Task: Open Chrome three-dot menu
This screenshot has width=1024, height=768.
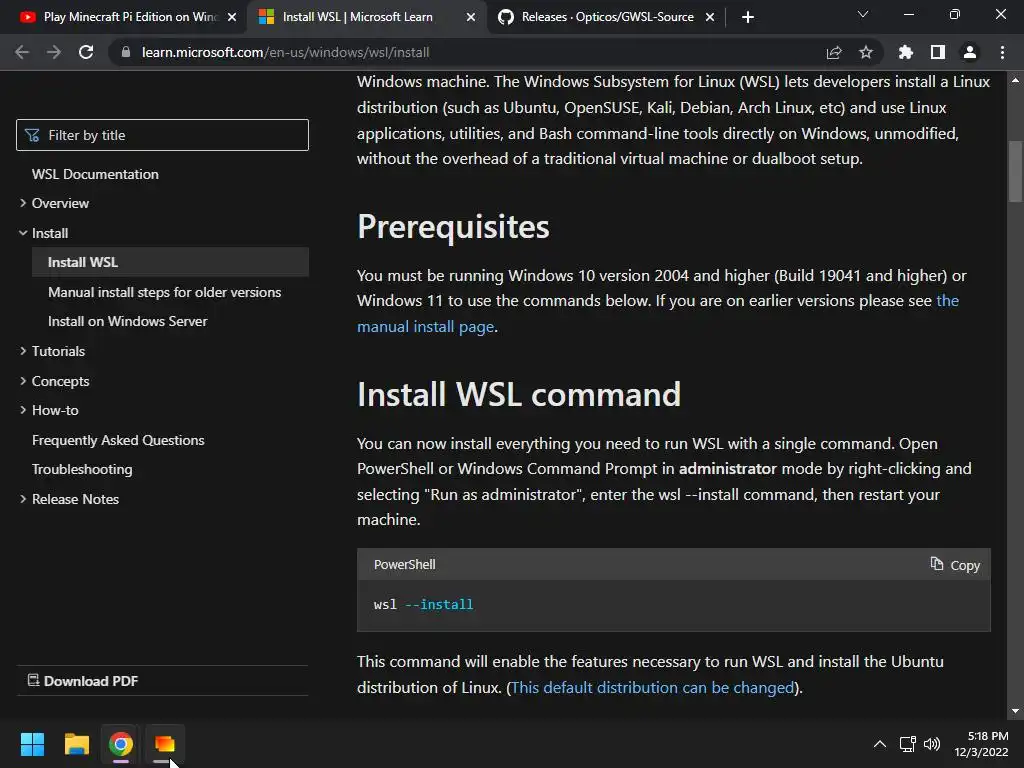Action: (1002, 52)
